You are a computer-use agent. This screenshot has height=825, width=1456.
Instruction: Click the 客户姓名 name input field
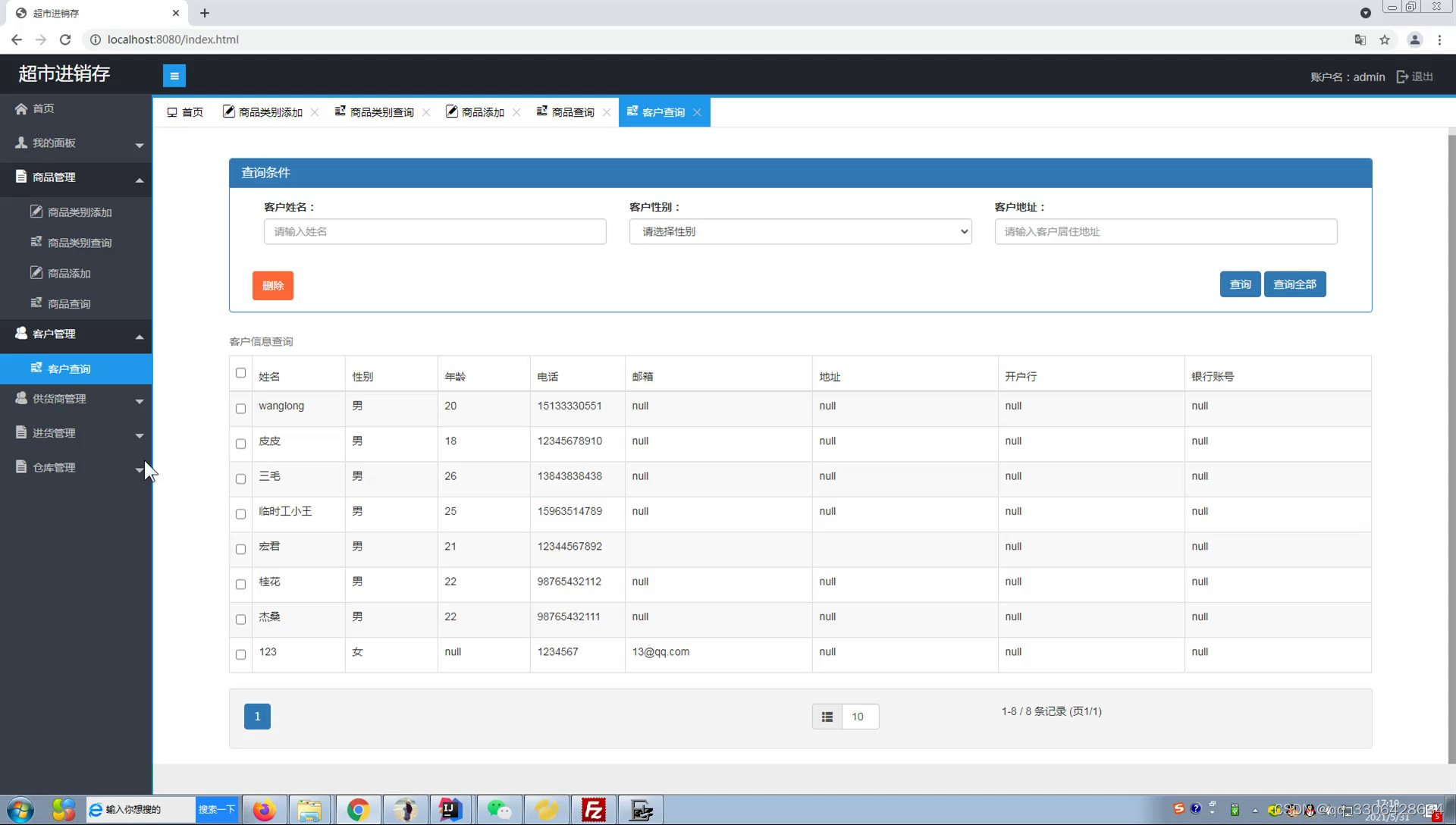(x=435, y=231)
